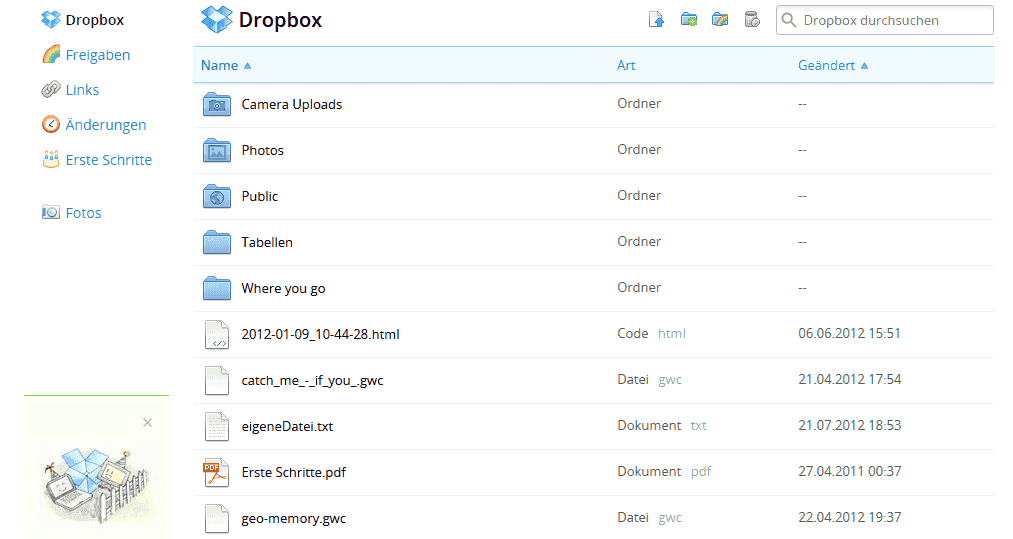Open the Public folder name
Viewport: 1013px width, 539px height.
pyautogui.click(x=260, y=196)
